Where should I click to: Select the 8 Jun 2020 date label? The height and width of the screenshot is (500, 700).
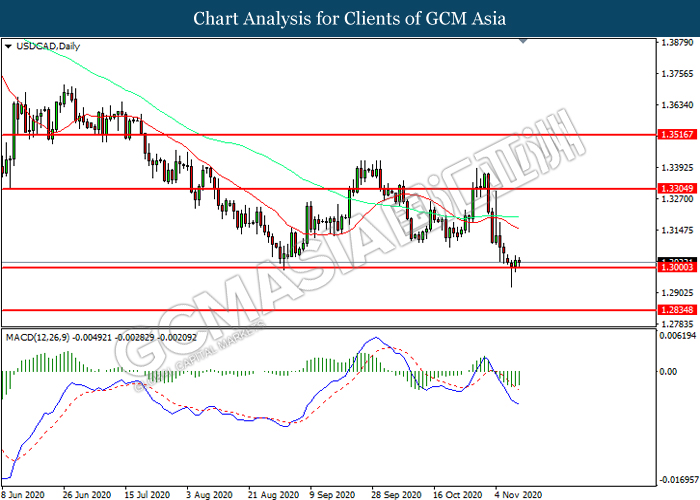point(26,494)
